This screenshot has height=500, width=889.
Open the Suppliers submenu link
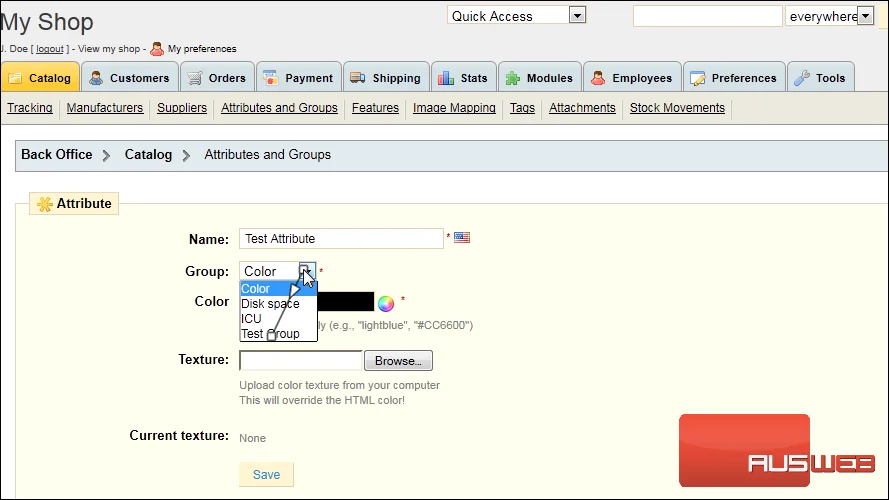point(182,108)
